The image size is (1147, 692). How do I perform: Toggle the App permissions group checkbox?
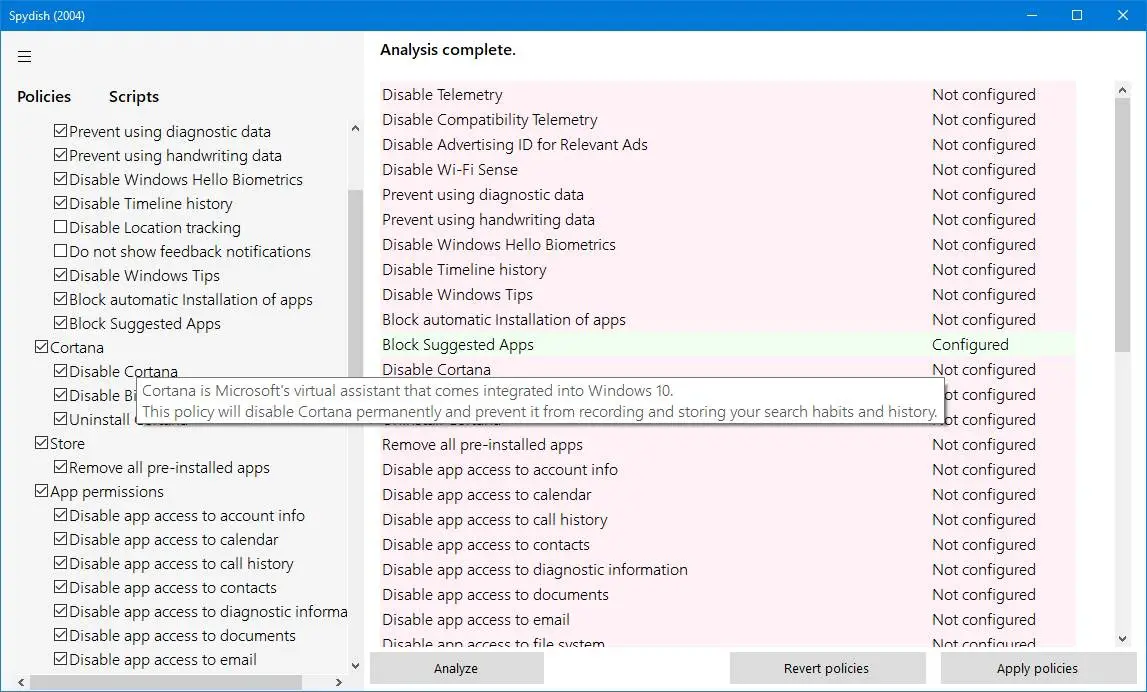pyautogui.click(x=42, y=492)
